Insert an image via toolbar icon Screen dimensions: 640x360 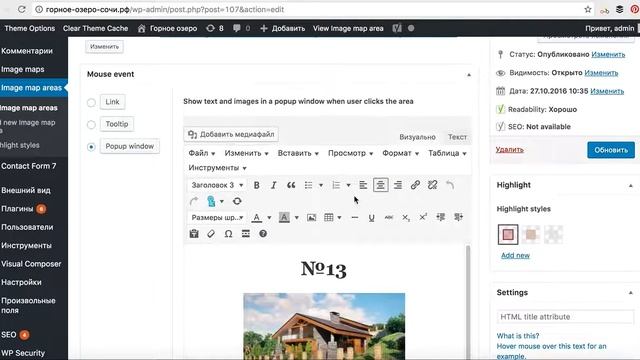click(x=311, y=218)
